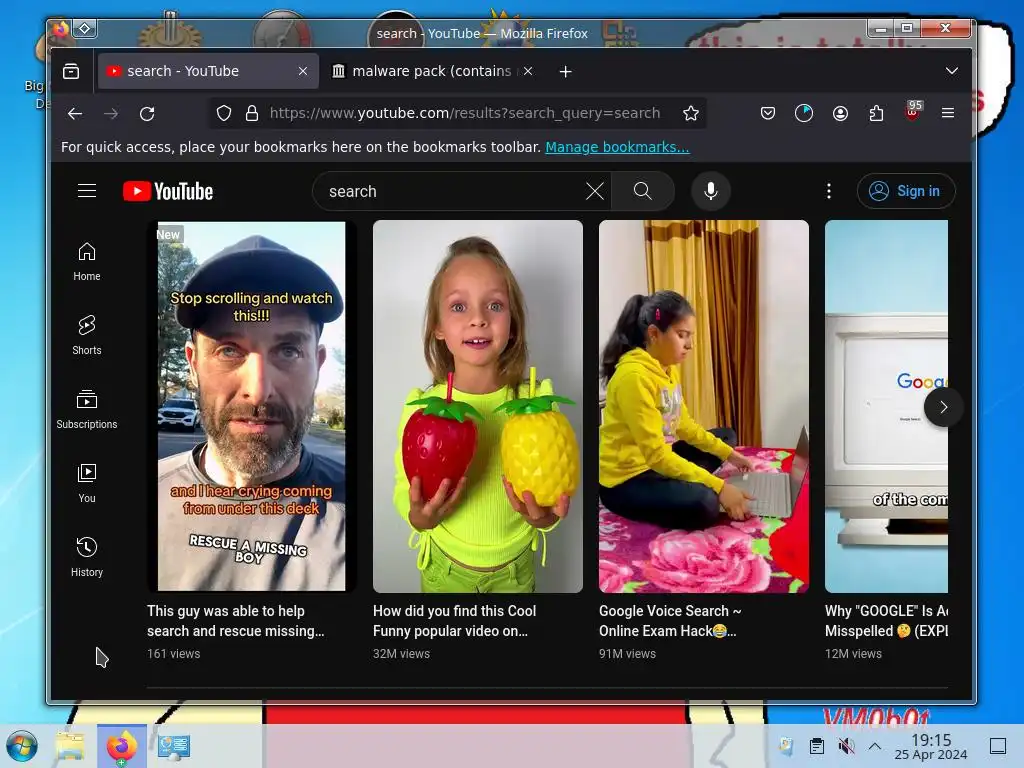Open the girl with fruit cups thumbnail
This screenshot has width=1024, height=768.
pyautogui.click(x=477, y=406)
